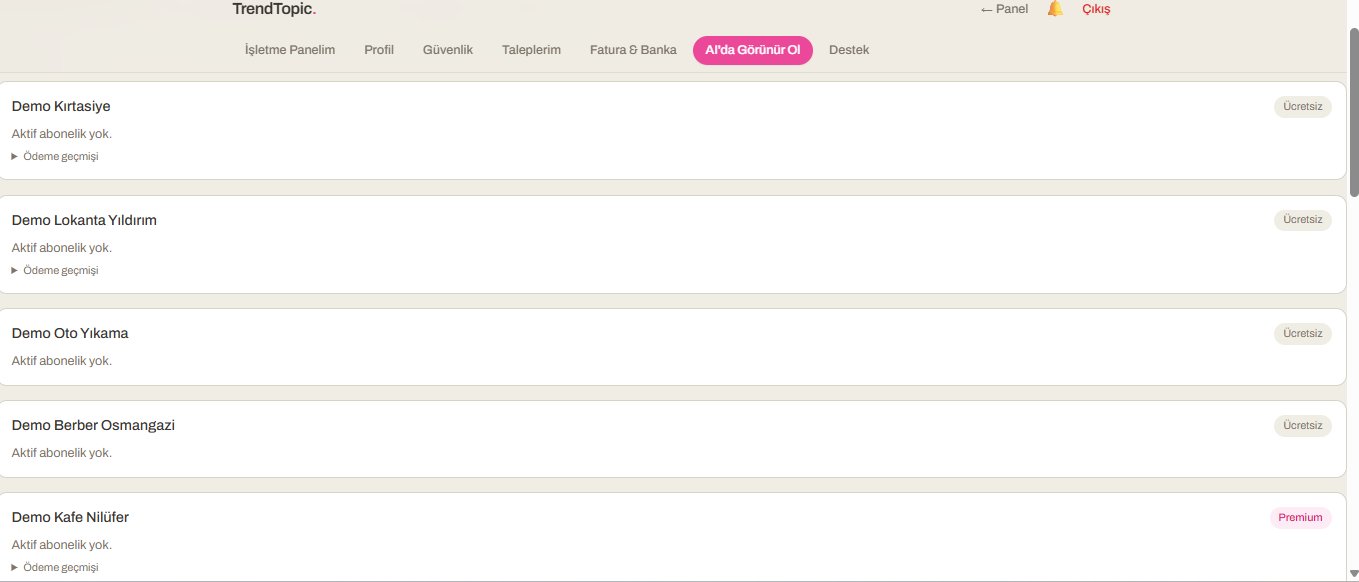The height and width of the screenshot is (582, 1359).
Task: Go back via the Panel link
Action: (x=1004, y=9)
